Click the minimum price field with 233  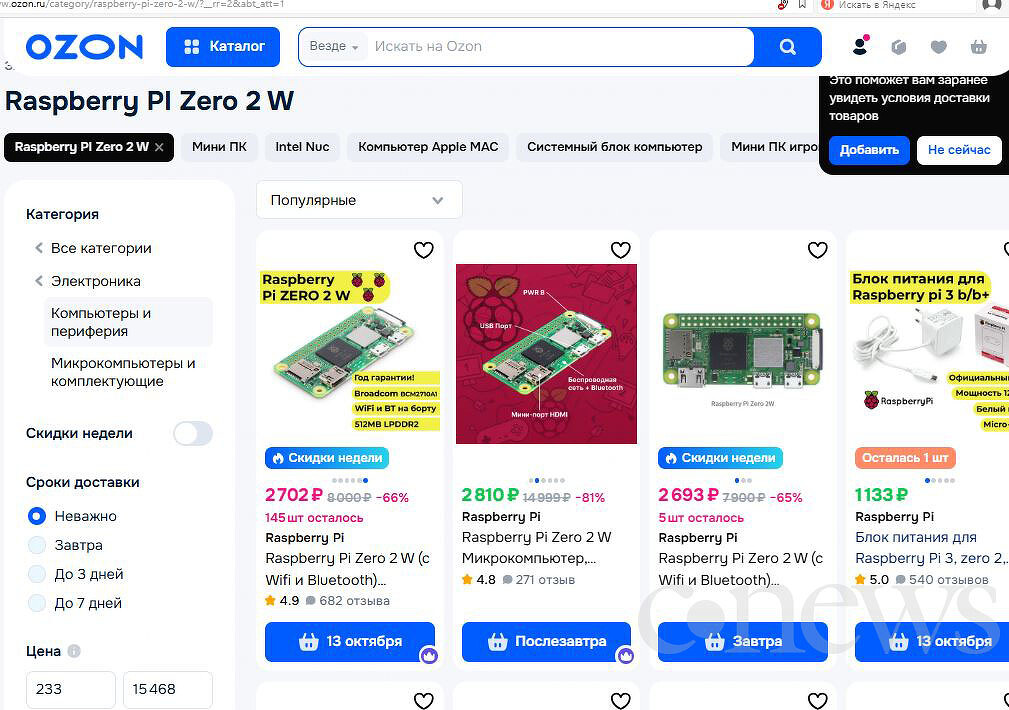point(71,689)
